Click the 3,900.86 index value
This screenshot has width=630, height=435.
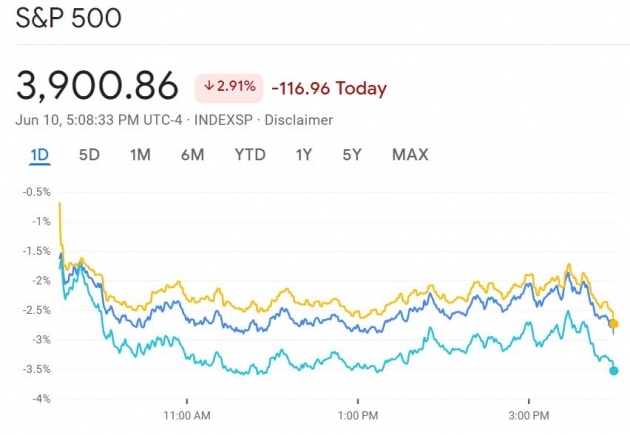[97, 87]
